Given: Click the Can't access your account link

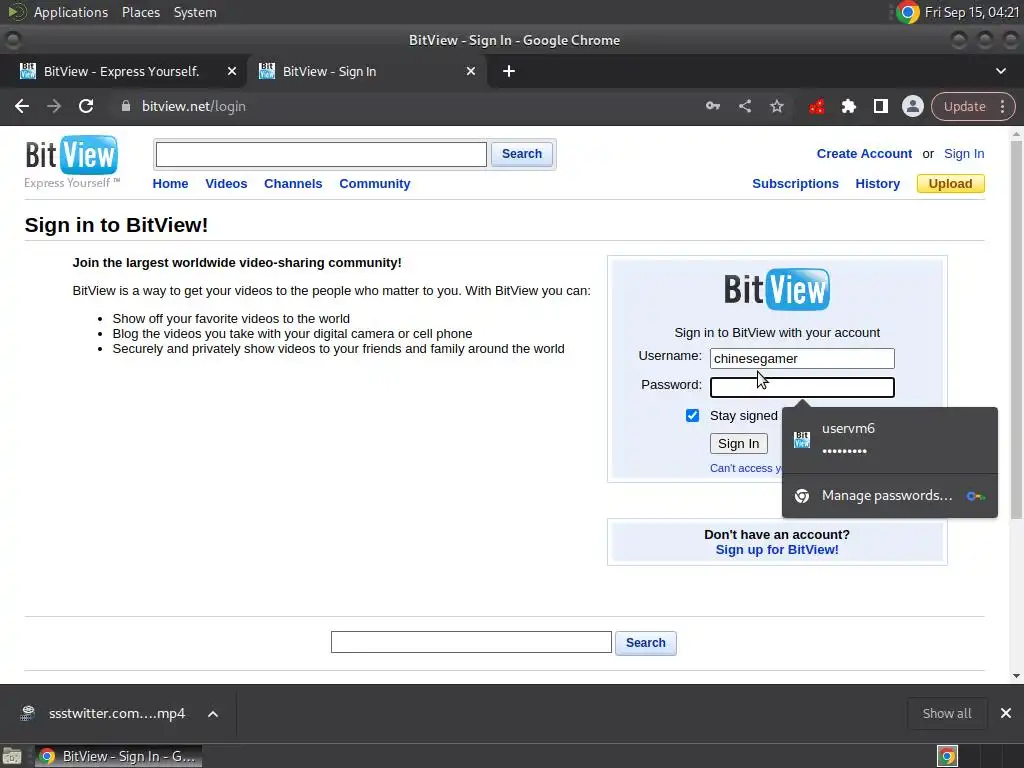Looking at the screenshot, I should (x=746, y=468).
